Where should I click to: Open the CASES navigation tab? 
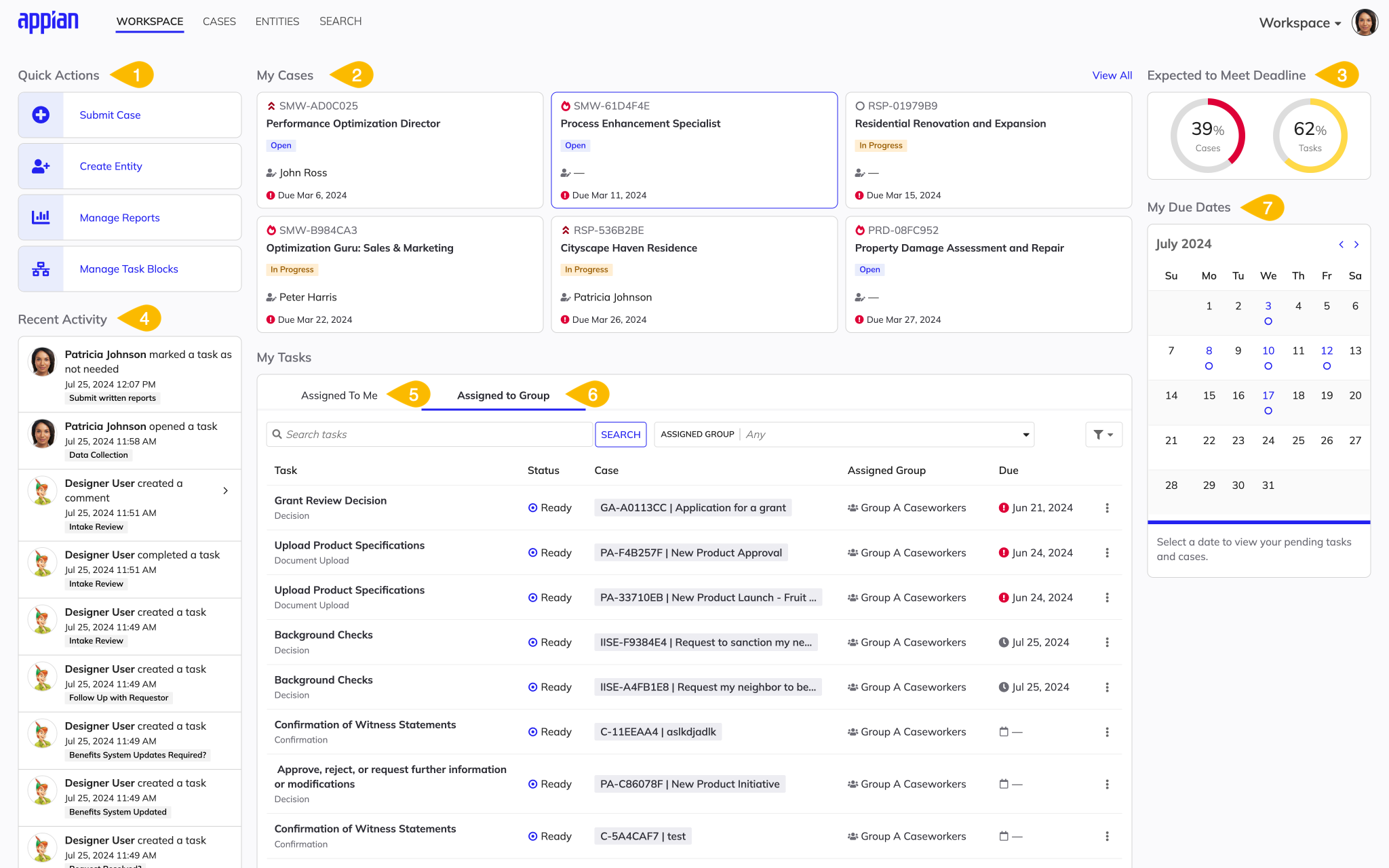(219, 22)
